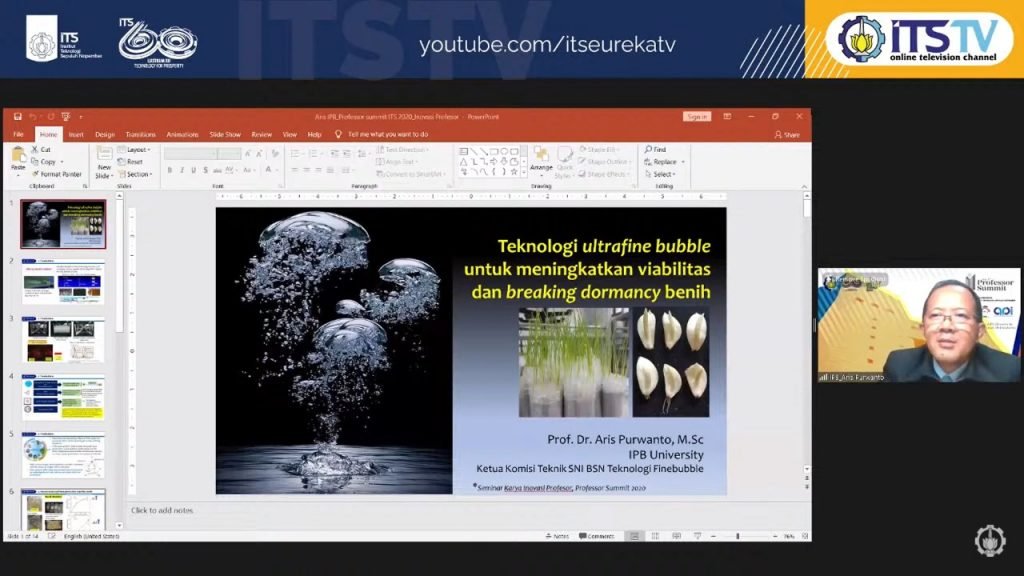This screenshot has height=576, width=1024.
Task: Select the Arrange tool in Drawing group
Action: click(x=541, y=168)
